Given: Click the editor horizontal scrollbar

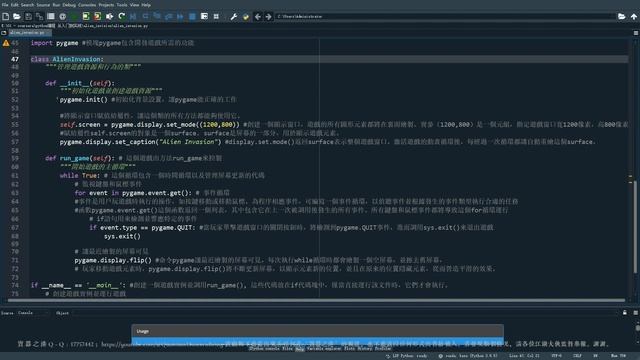Looking at the screenshot, I should point(316,300).
